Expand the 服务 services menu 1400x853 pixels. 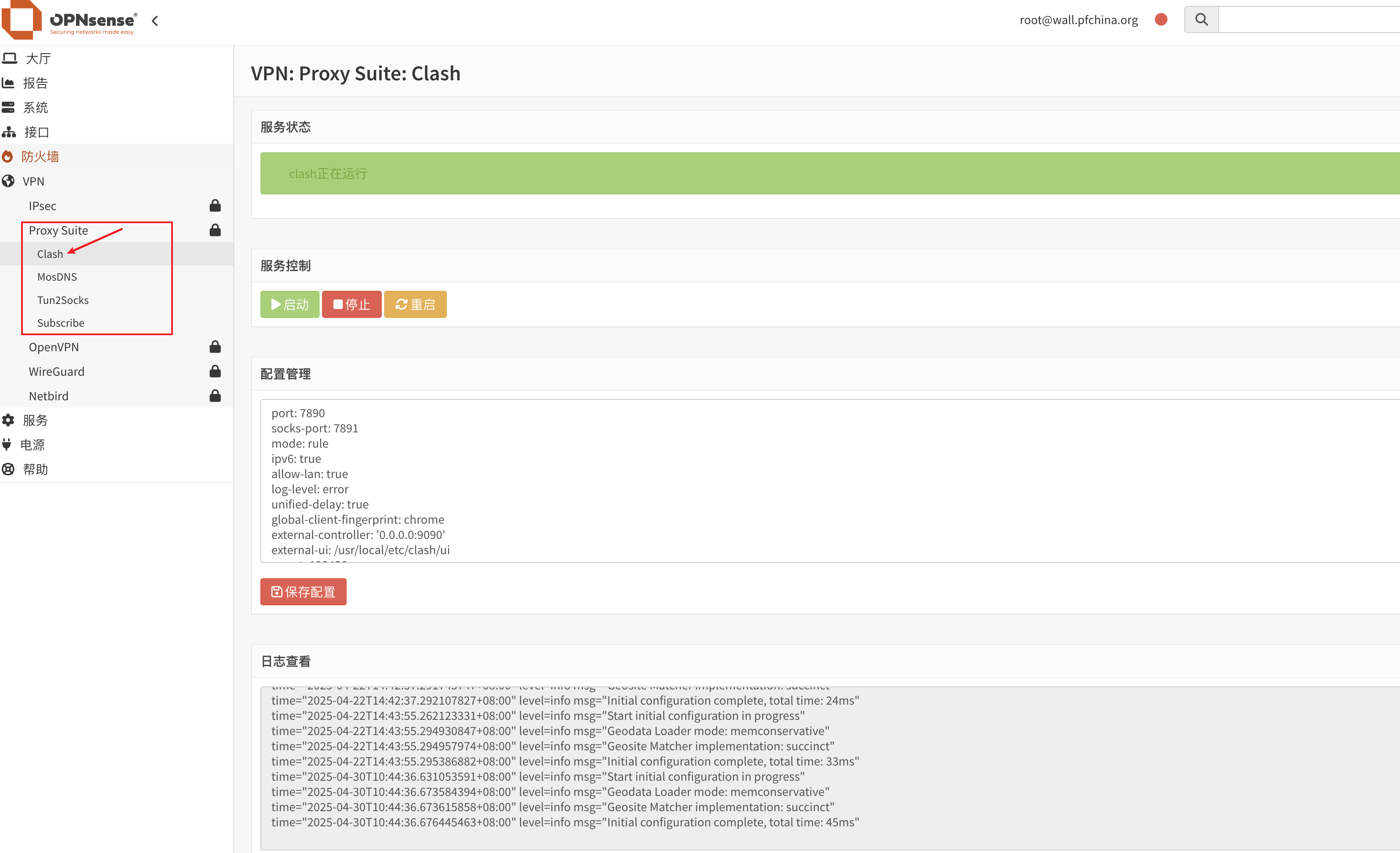point(35,420)
